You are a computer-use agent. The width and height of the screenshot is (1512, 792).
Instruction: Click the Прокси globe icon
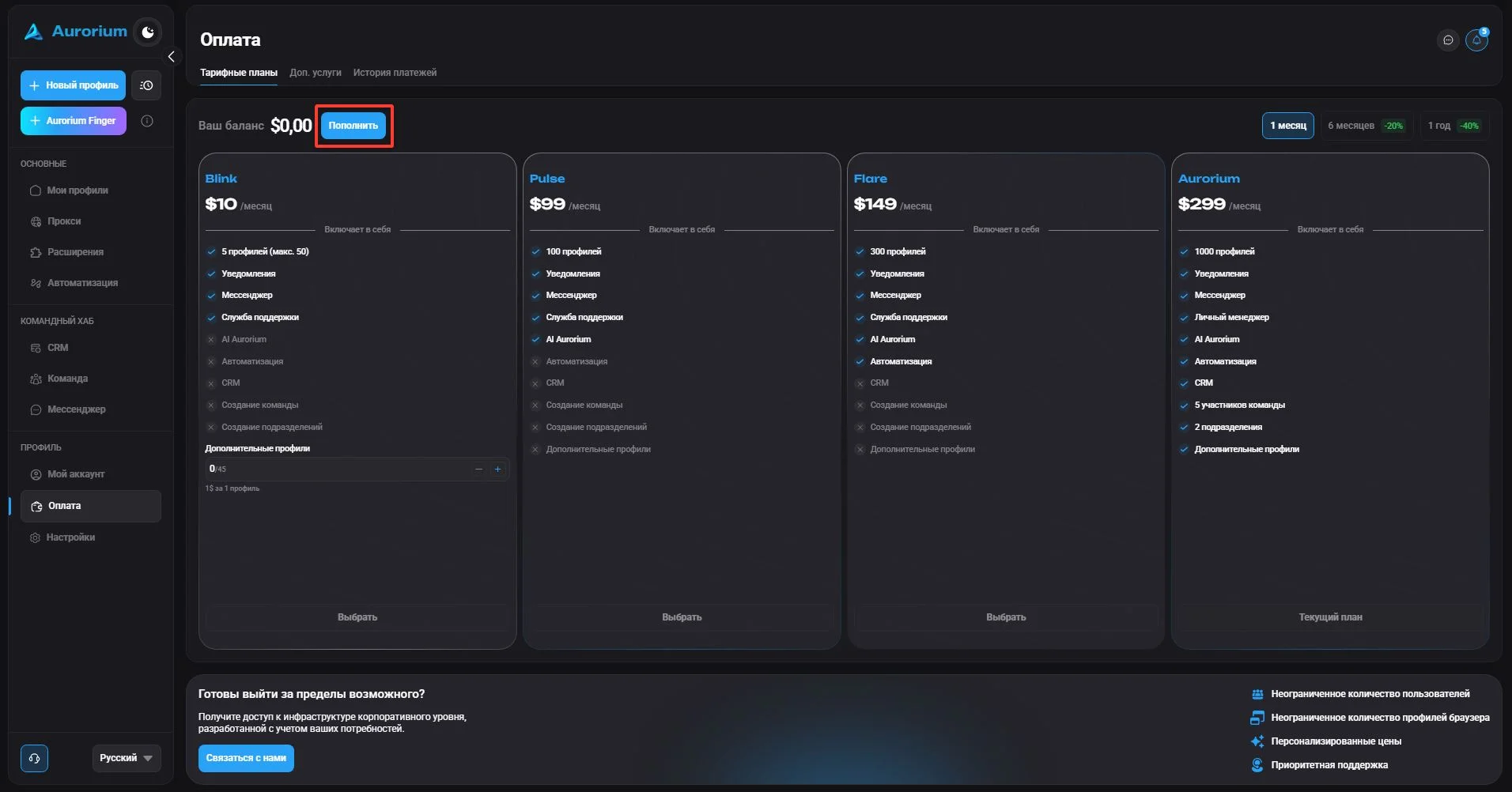click(x=36, y=221)
